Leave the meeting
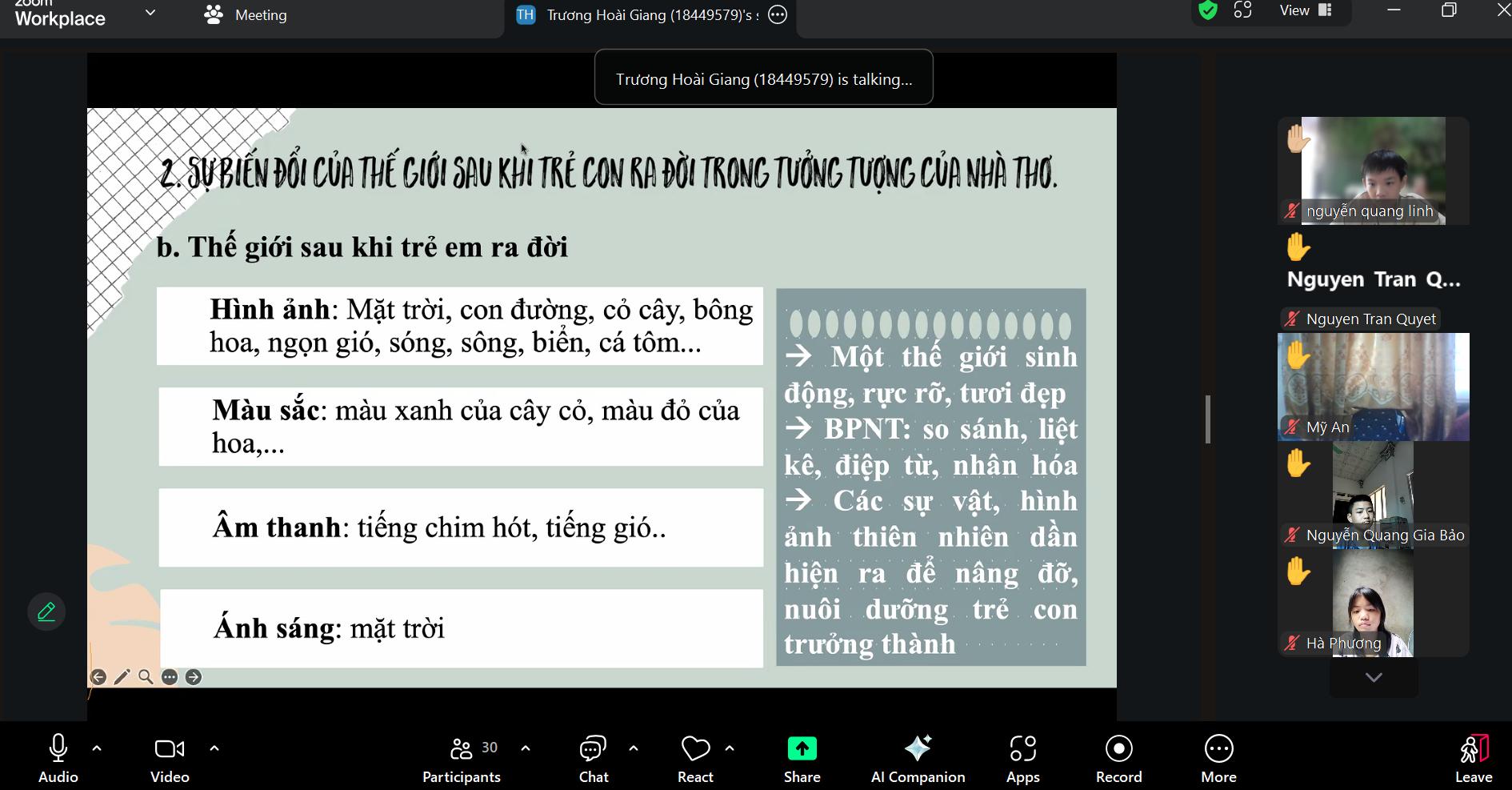 click(x=1473, y=759)
